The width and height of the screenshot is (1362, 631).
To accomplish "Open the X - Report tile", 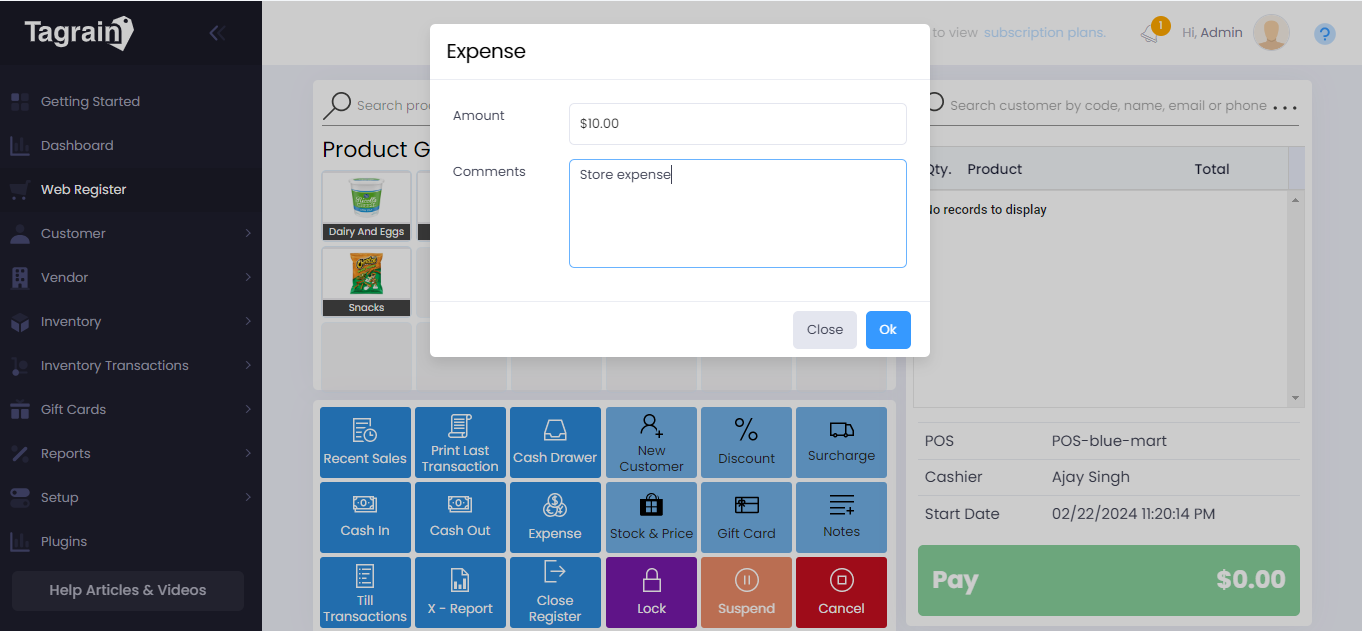I will pos(460,592).
